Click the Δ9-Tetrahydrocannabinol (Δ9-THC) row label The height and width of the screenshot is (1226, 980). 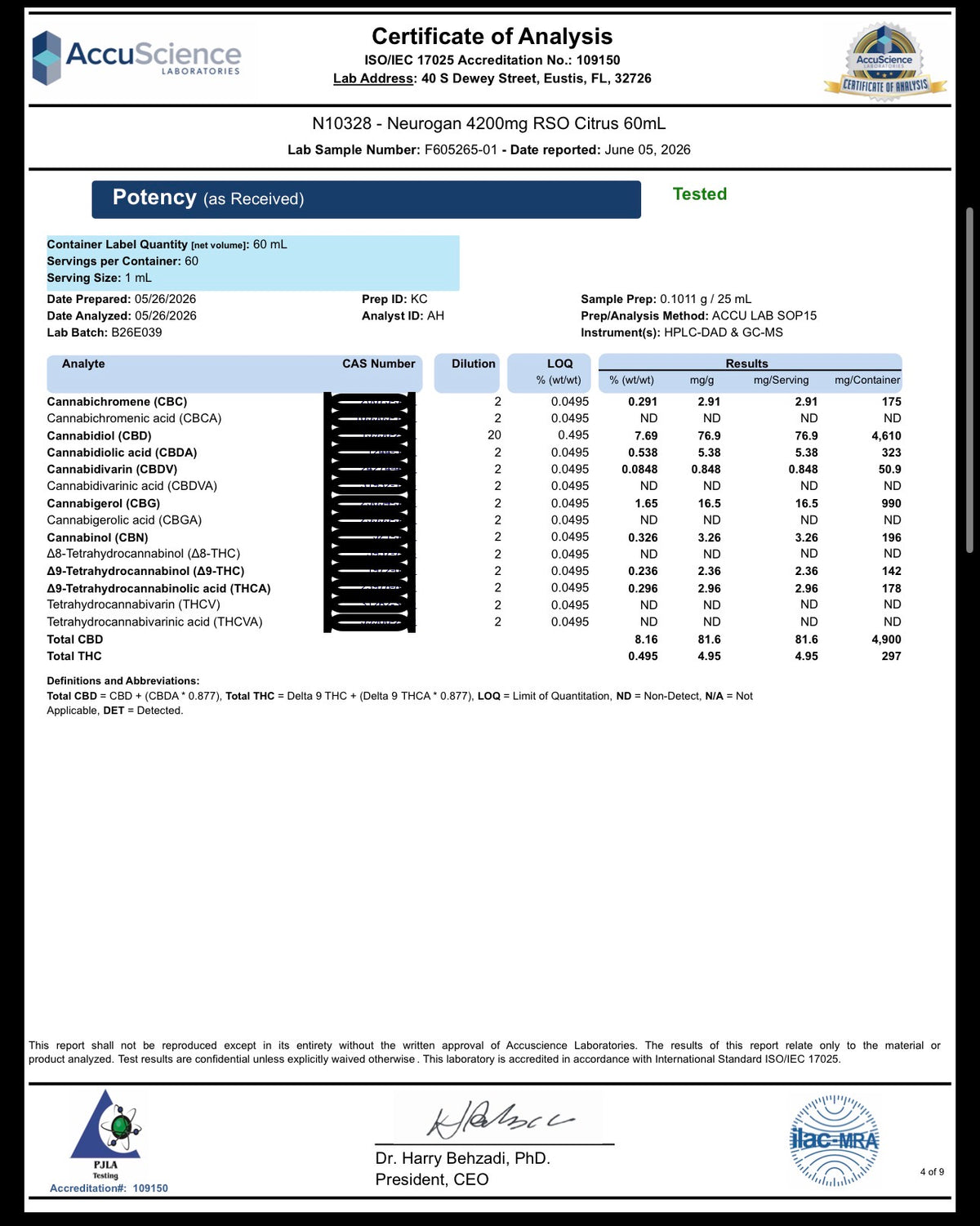click(145, 571)
